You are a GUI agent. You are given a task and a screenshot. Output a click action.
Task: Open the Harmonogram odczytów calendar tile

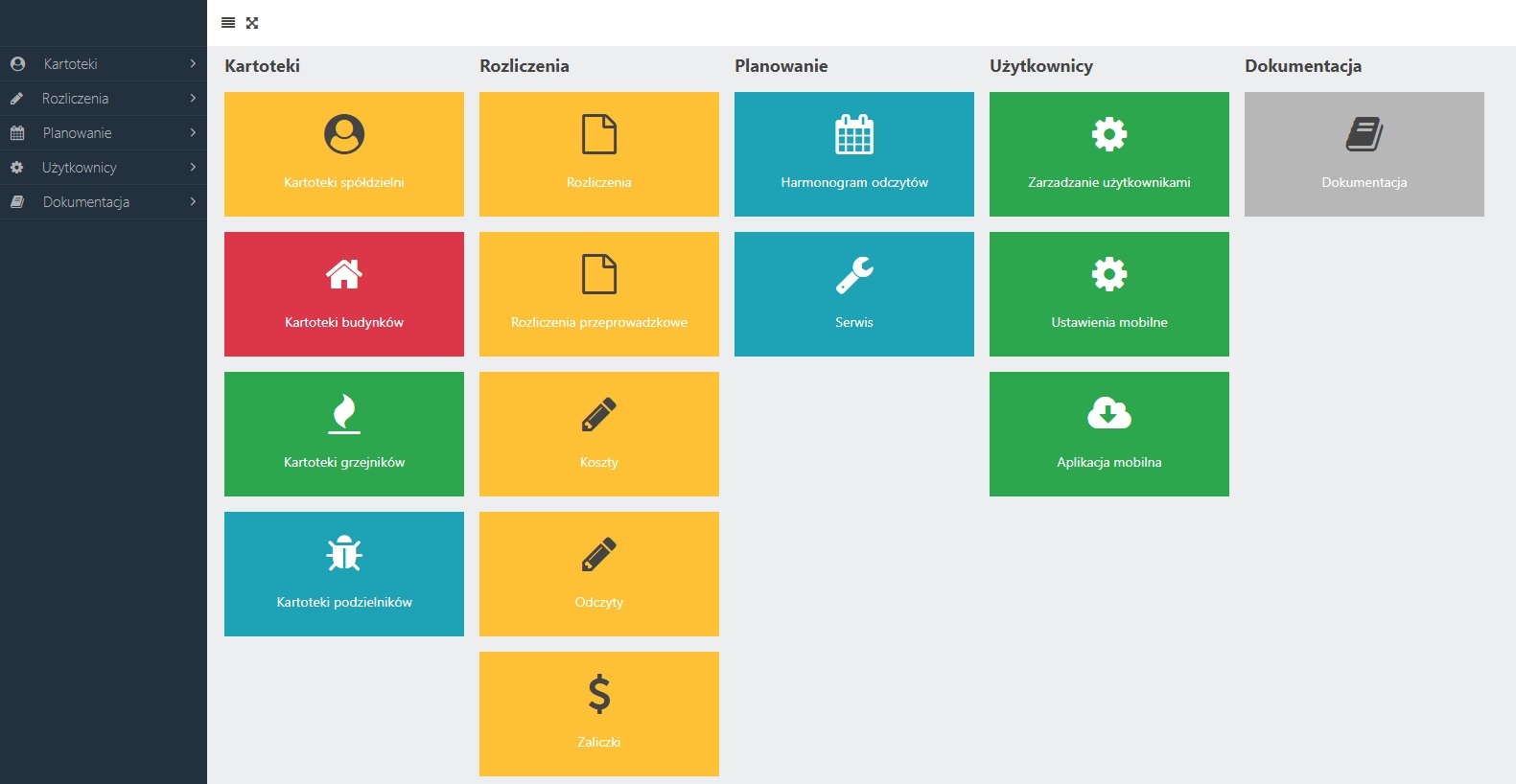tap(854, 154)
